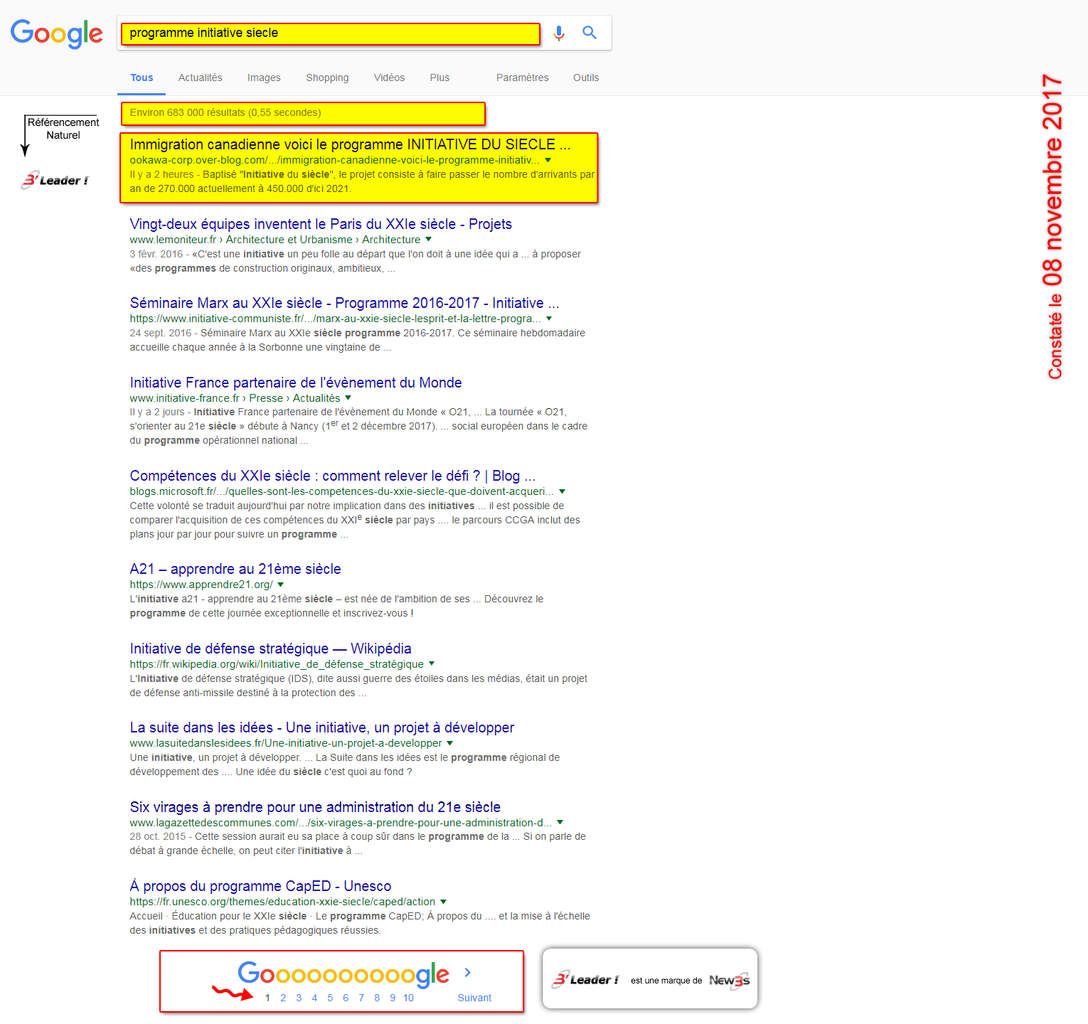Open 'Compétences du XXIe siècle' result
This screenshot has height=1024, width=1088.
pyautogui.click(x=332, y=476)
